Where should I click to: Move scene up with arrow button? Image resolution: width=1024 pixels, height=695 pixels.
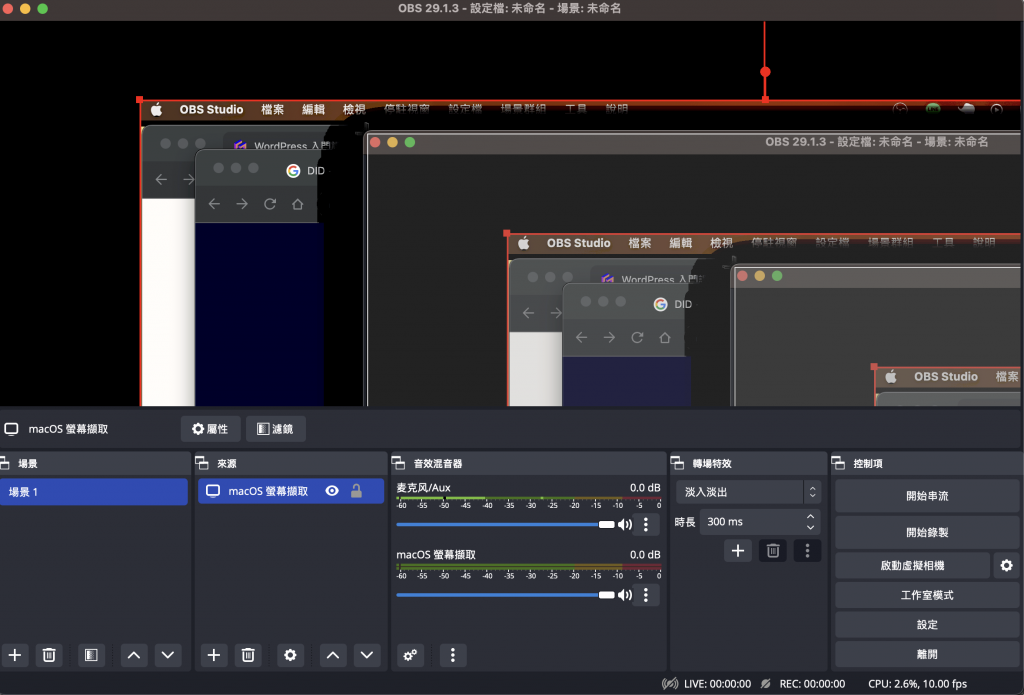(134, 655)
